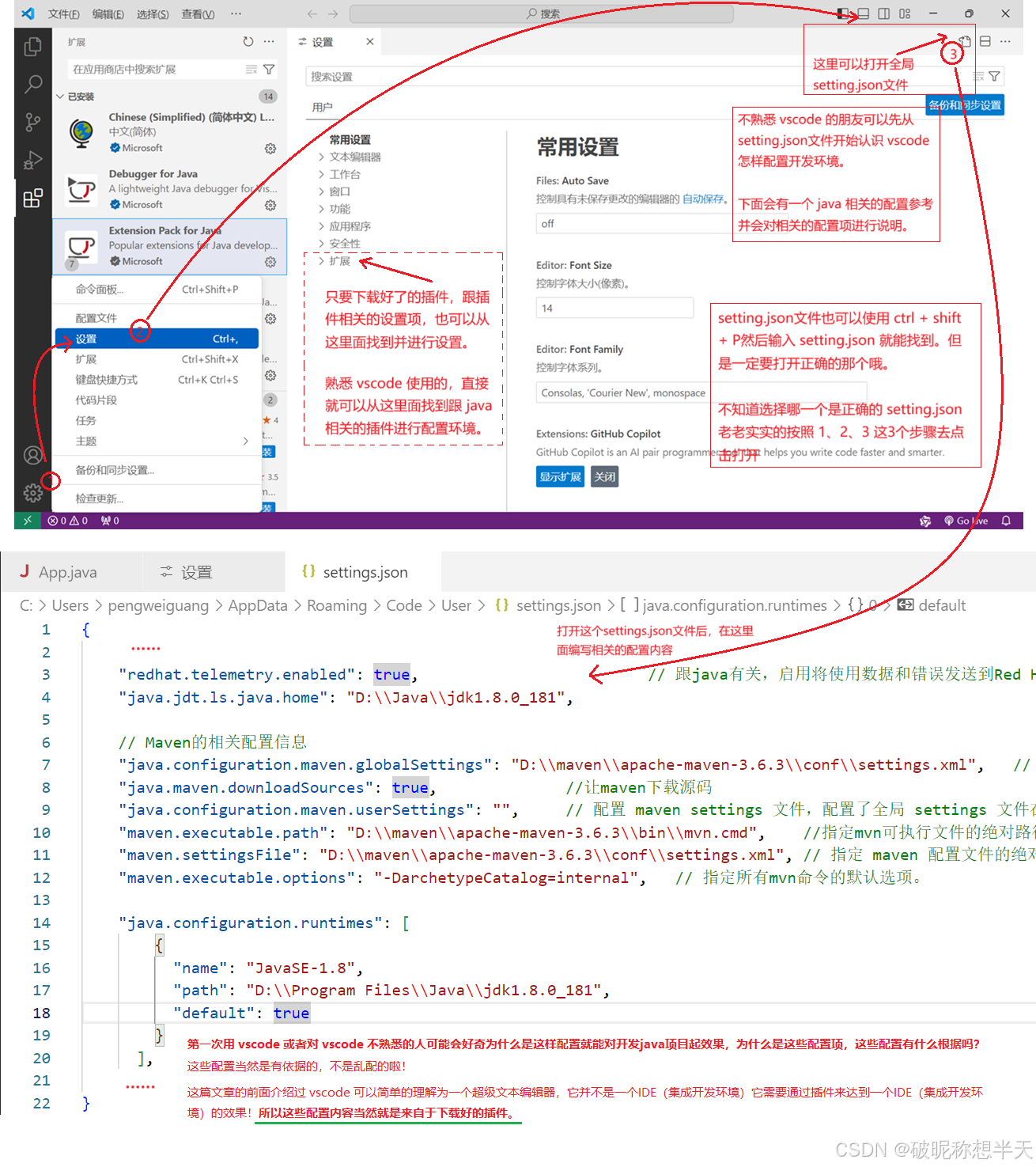1036x1167 pixels.
Task: Open the Extensions panel more actions (…) menu
Action: click(269, 42)
